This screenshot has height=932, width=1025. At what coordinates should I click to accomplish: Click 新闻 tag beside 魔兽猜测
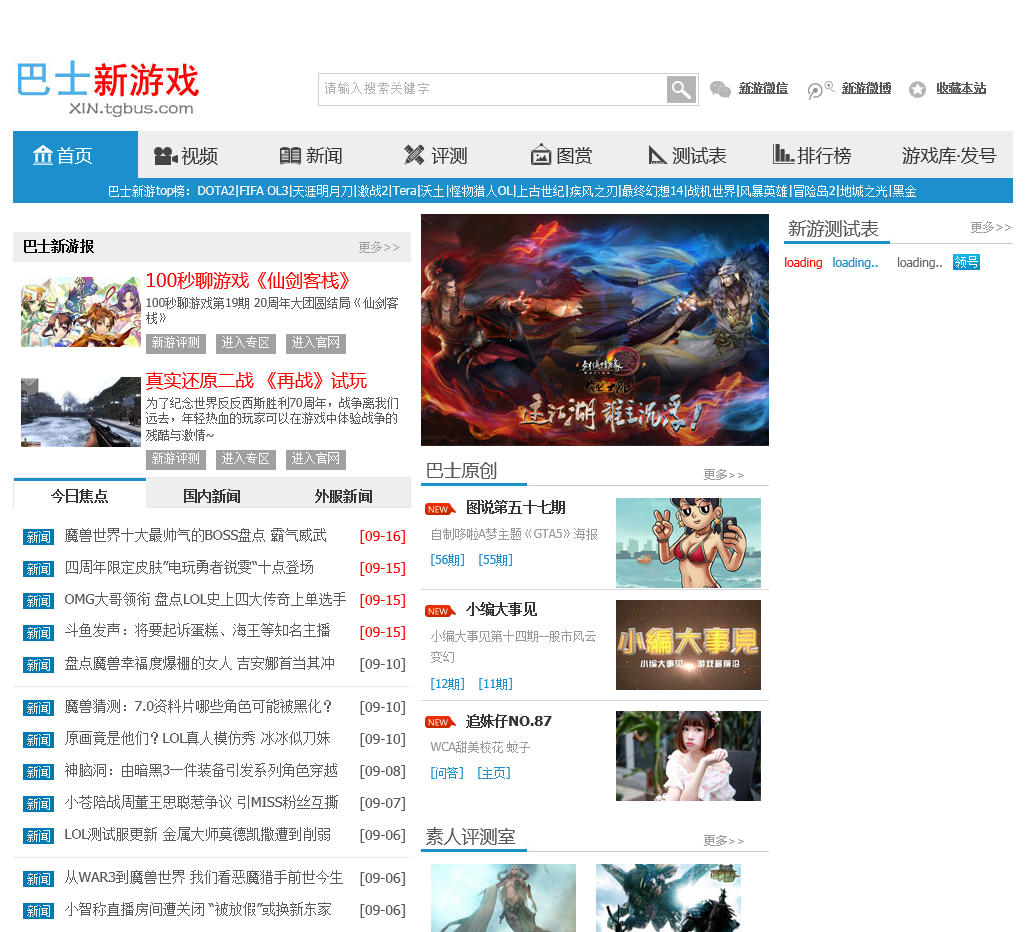(x=38, y=708)
